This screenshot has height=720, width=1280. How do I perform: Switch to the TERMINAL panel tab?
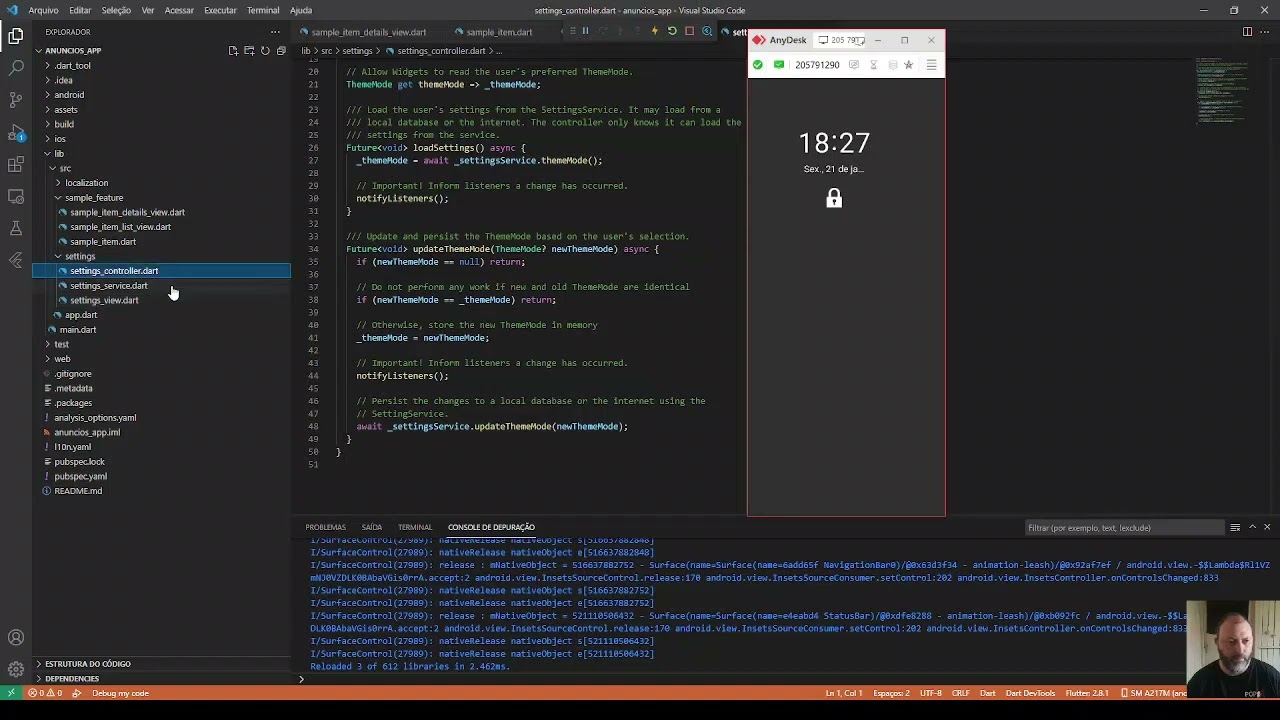coord(415,527)
